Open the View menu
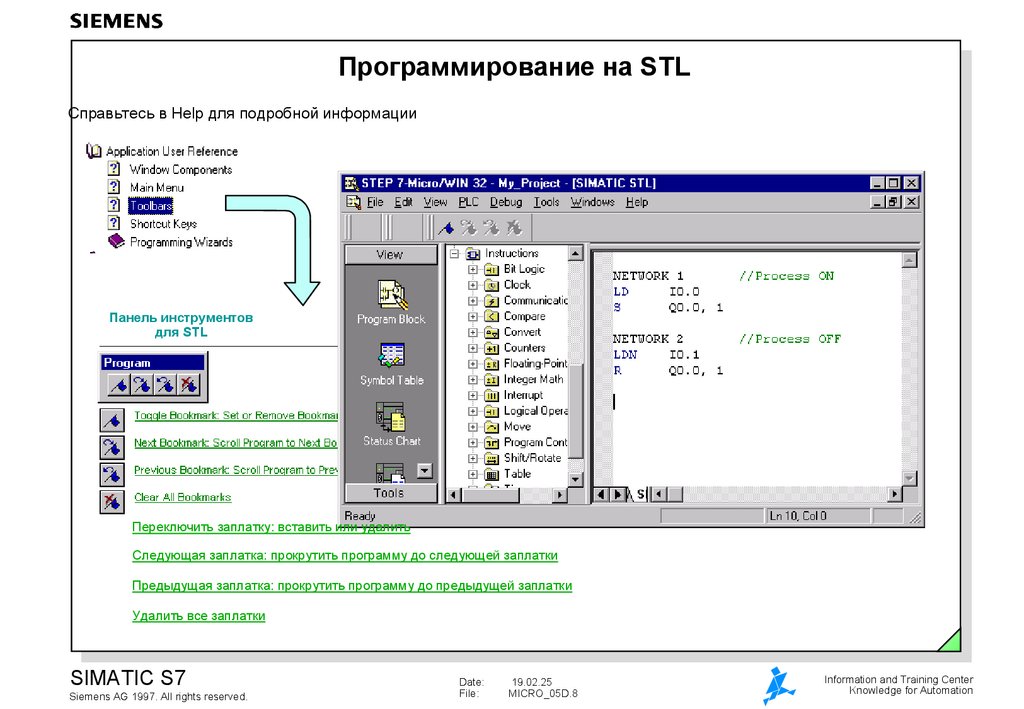Viewport: 1024px width, 709px height. pos(435,202)
